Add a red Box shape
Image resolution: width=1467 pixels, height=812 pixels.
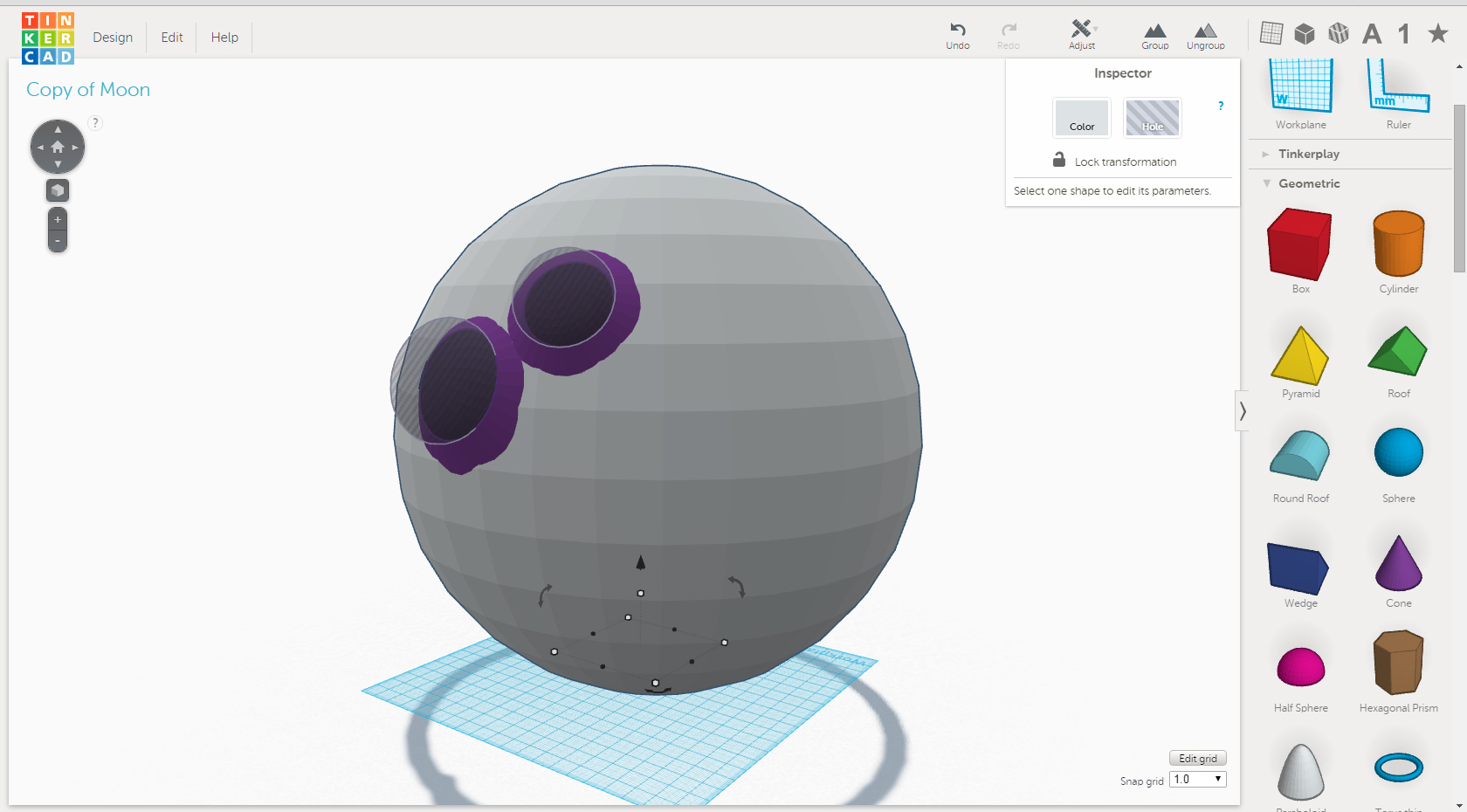[x=1300, y=251]
